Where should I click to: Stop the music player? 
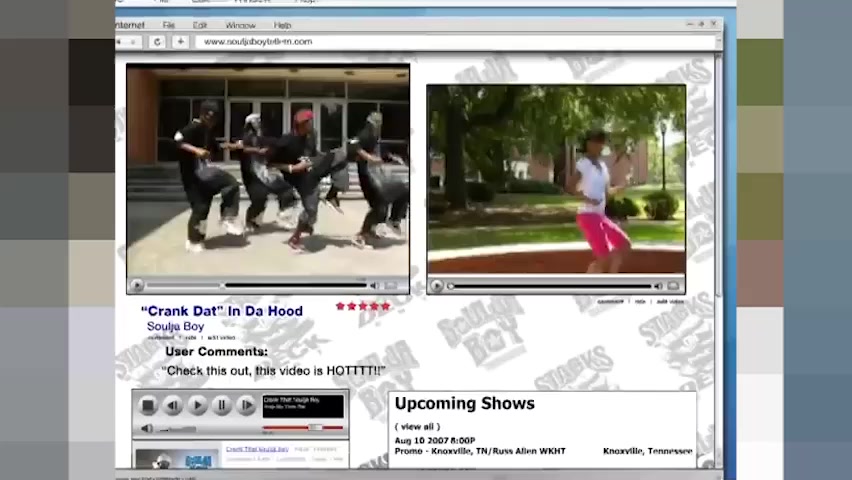pos(147,406)
